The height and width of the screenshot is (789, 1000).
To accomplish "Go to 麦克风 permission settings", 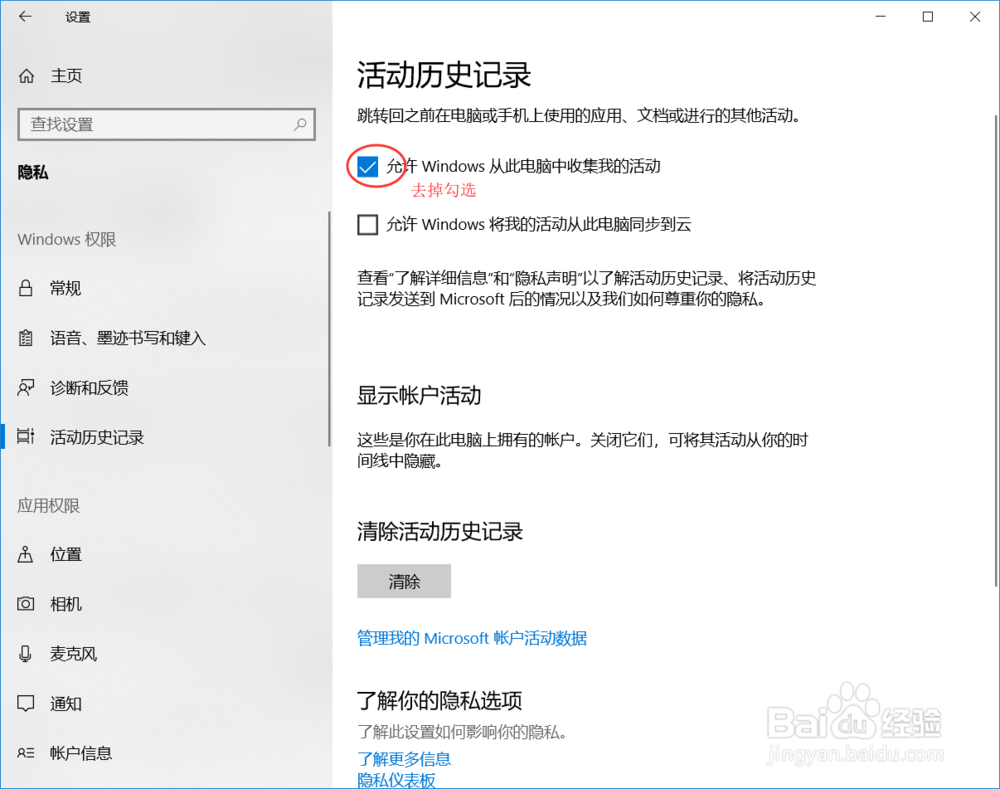I will [x=73, y=654].
